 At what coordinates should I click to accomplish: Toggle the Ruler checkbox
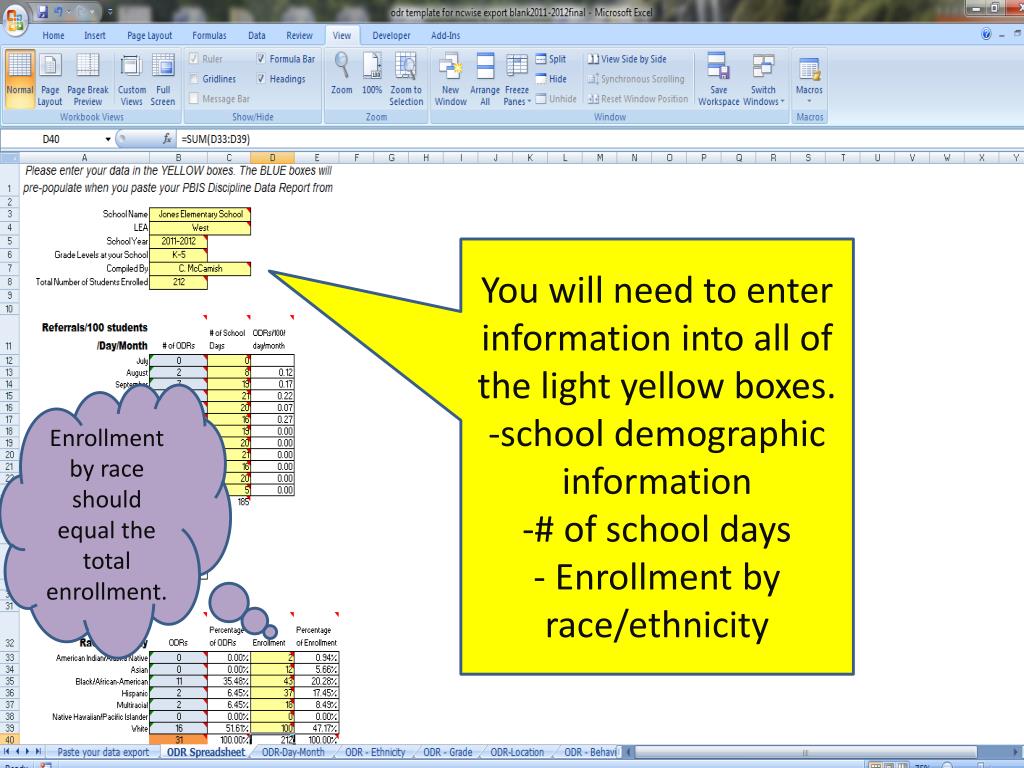coord(193,59)
